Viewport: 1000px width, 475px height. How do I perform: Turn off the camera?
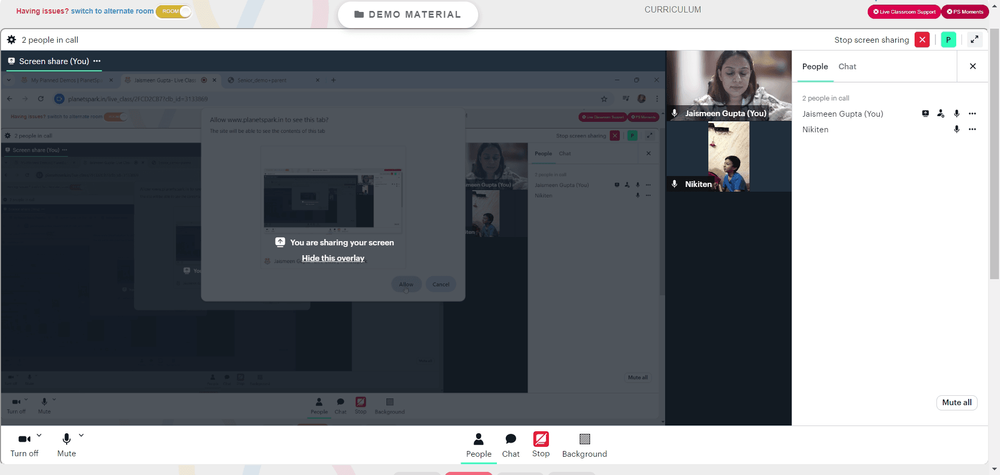(x=24, y=445)
